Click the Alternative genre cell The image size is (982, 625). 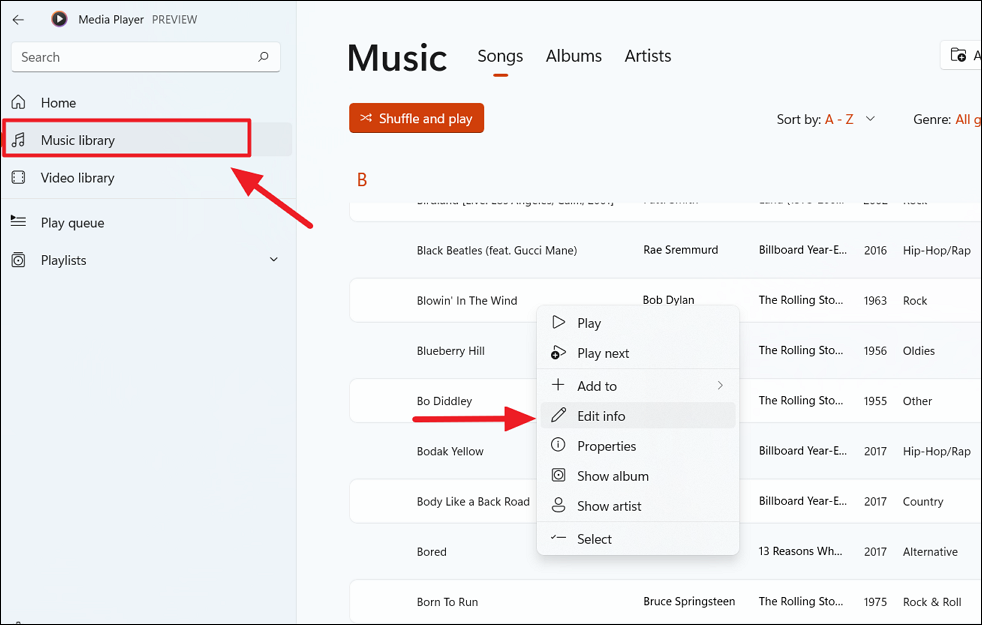pos(930,552)
